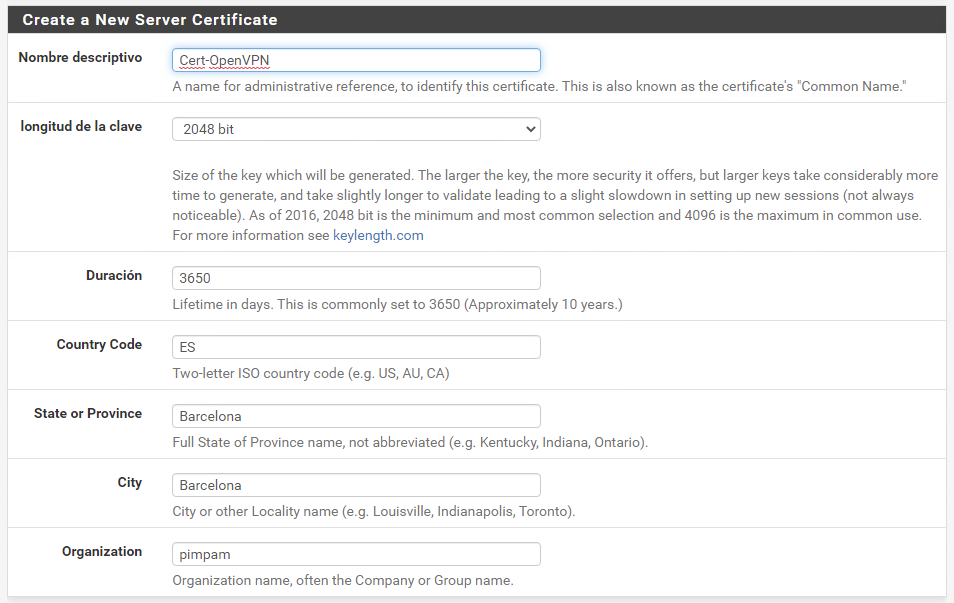Click into the Nombre descriptivo field
954x603 pixels.
click(355, 60)
